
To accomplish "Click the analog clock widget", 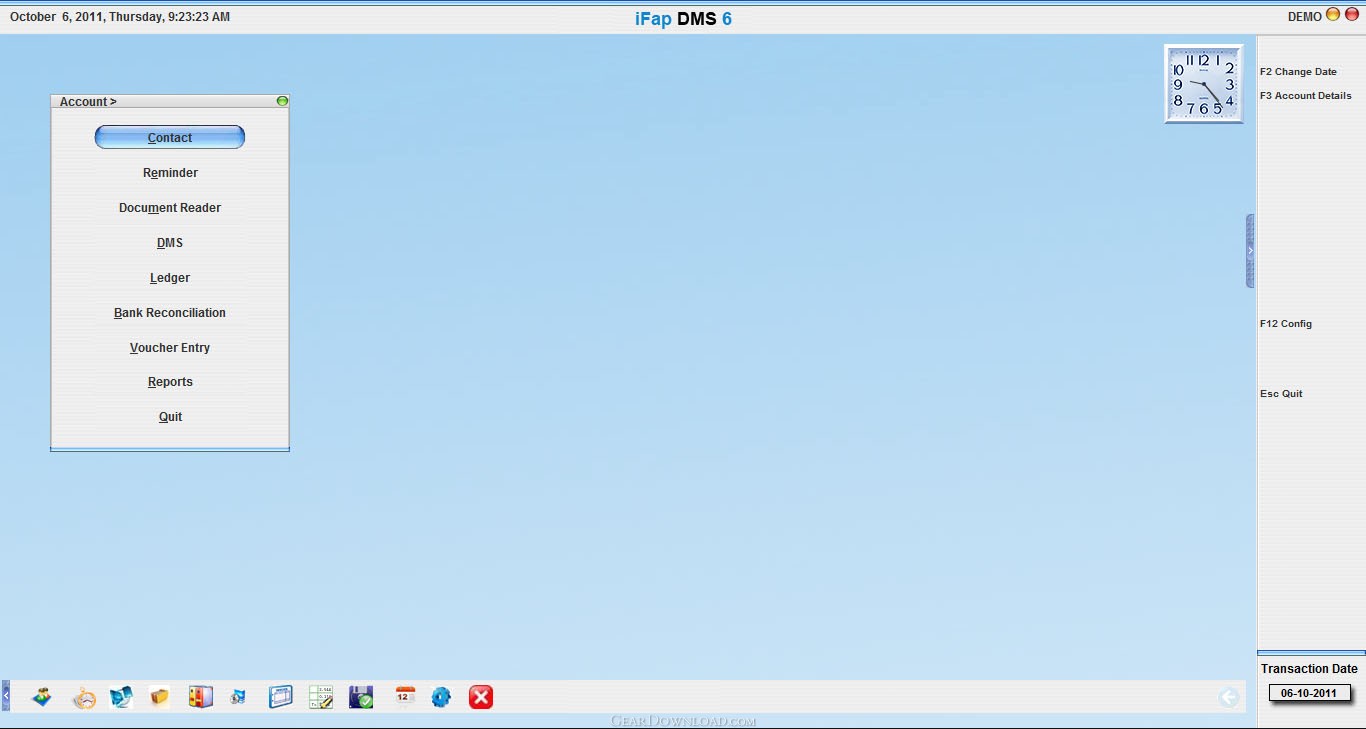I will 1204,84.
